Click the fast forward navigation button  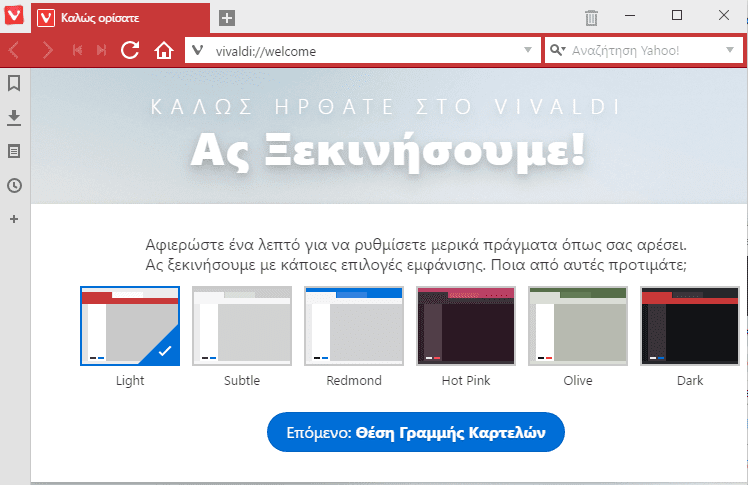click(101, 50)
